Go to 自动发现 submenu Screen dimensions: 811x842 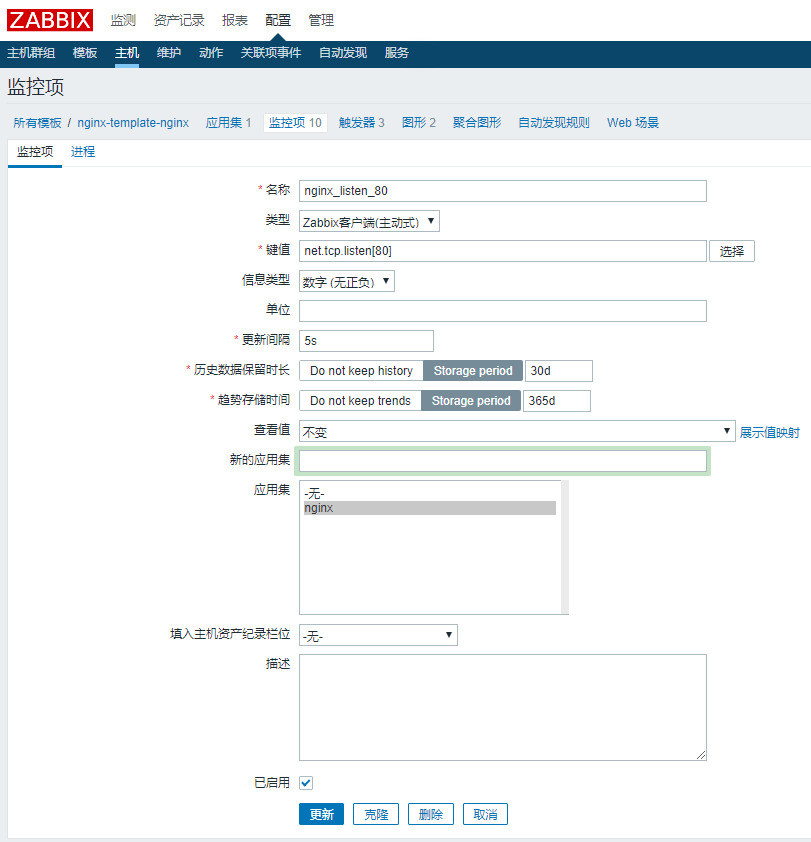click(343, 53)
